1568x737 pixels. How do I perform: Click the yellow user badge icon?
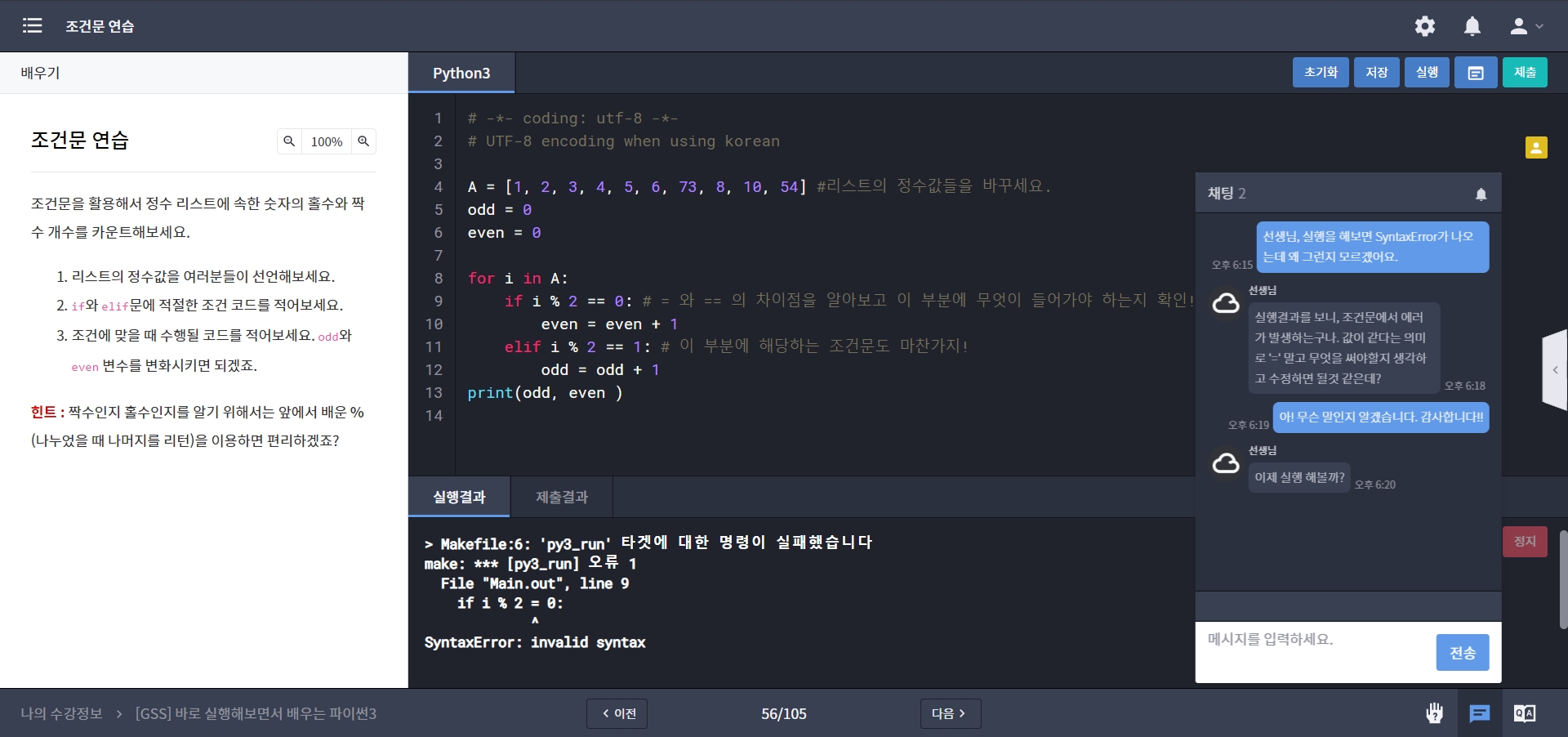tap(1535, 147)
